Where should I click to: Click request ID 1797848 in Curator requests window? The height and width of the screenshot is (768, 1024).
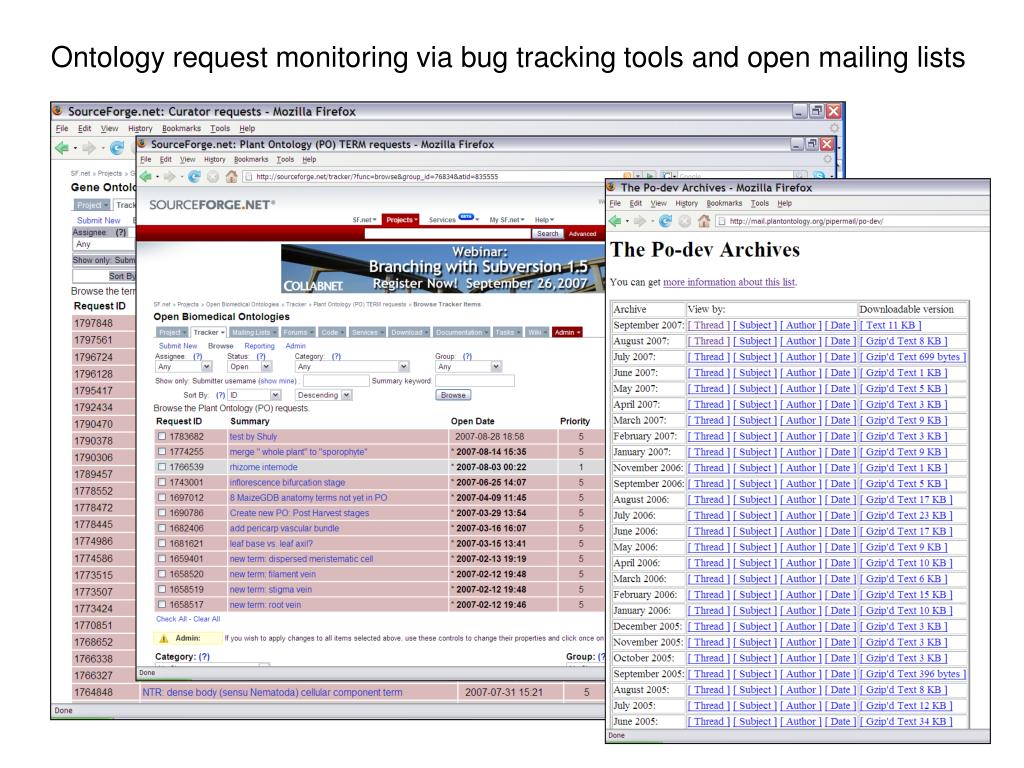tap(93, 323)
